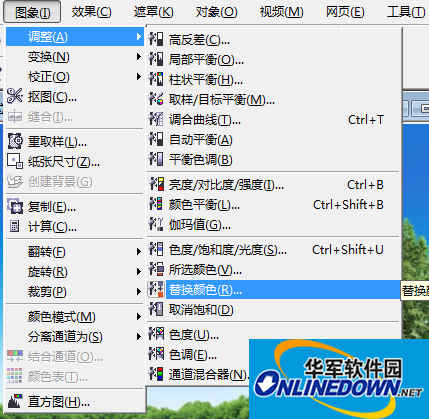
Task: Click the Tone Curve icon (调合曲线)
Action: [x=156, y=119]
